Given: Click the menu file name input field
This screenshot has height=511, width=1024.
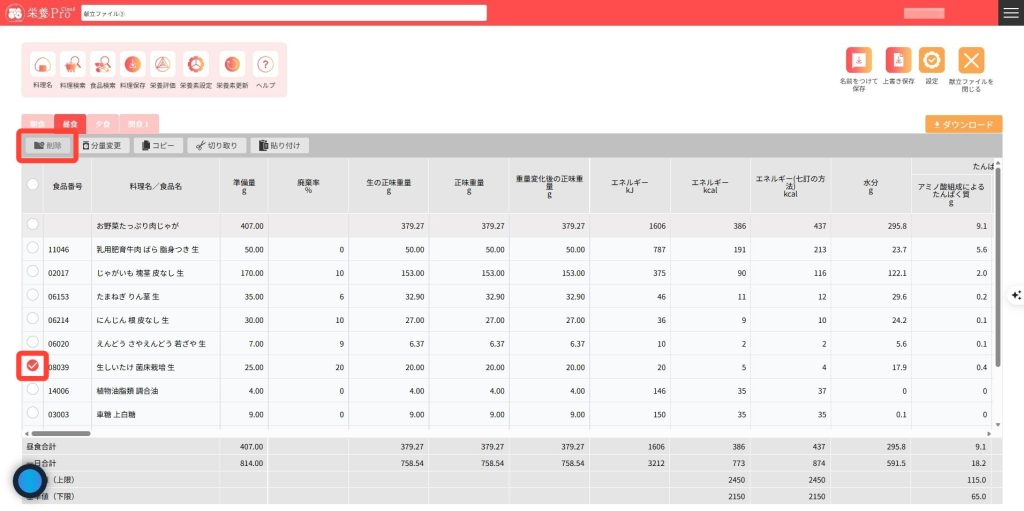Looking at the screenshot, I should (x=283, y=13).
